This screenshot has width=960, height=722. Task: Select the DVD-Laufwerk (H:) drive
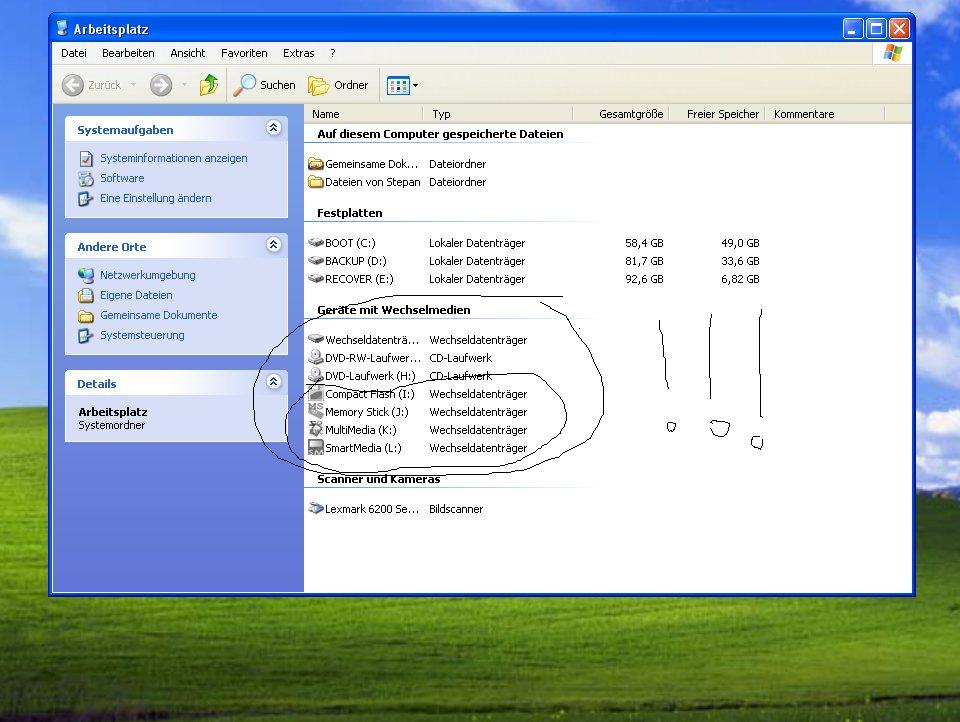pos(369,376)
